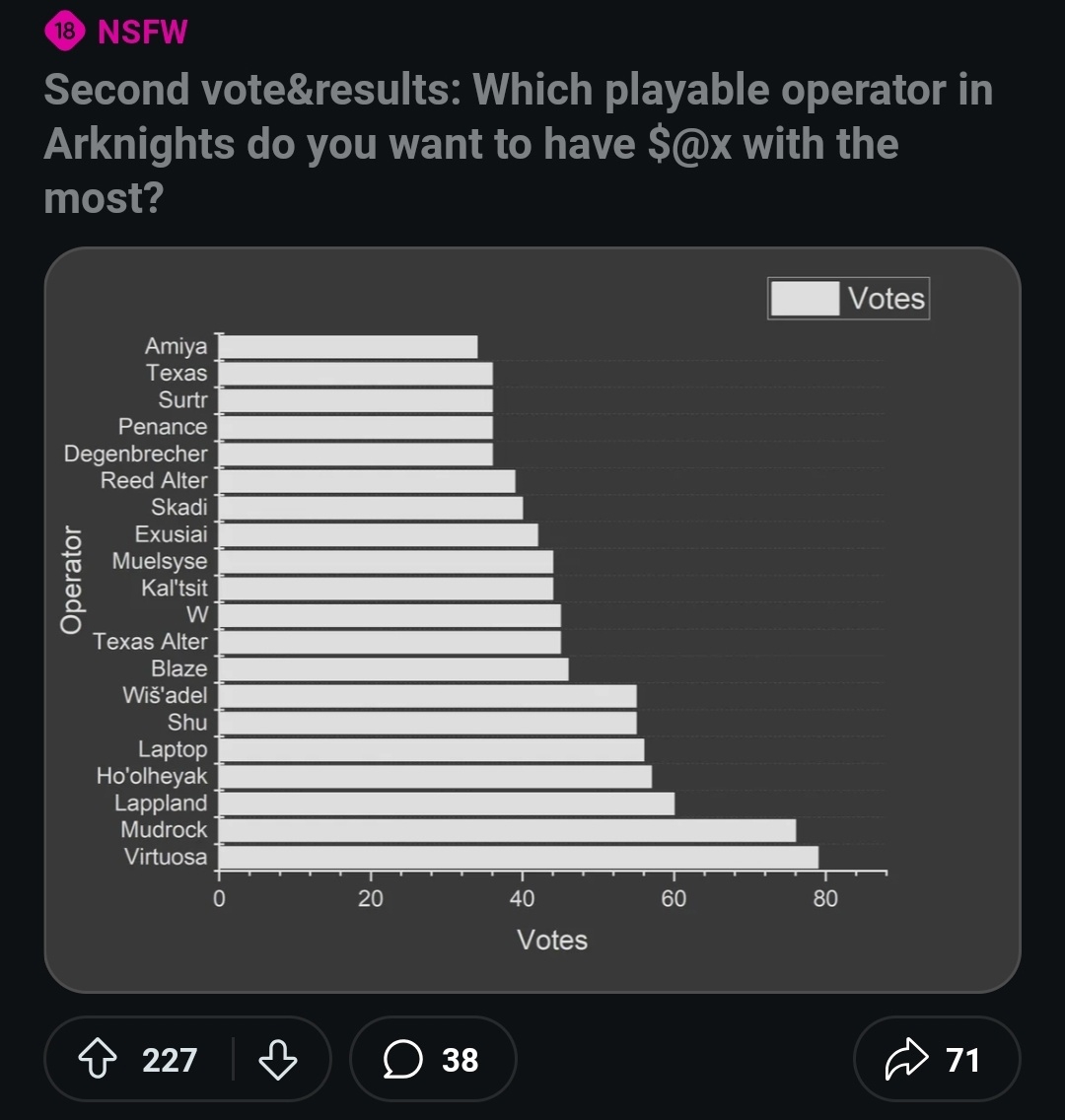Screen dimensions: 1065x1120
Task: Click the Mudrock bar in the chart
Action: (x=507, y=830)
